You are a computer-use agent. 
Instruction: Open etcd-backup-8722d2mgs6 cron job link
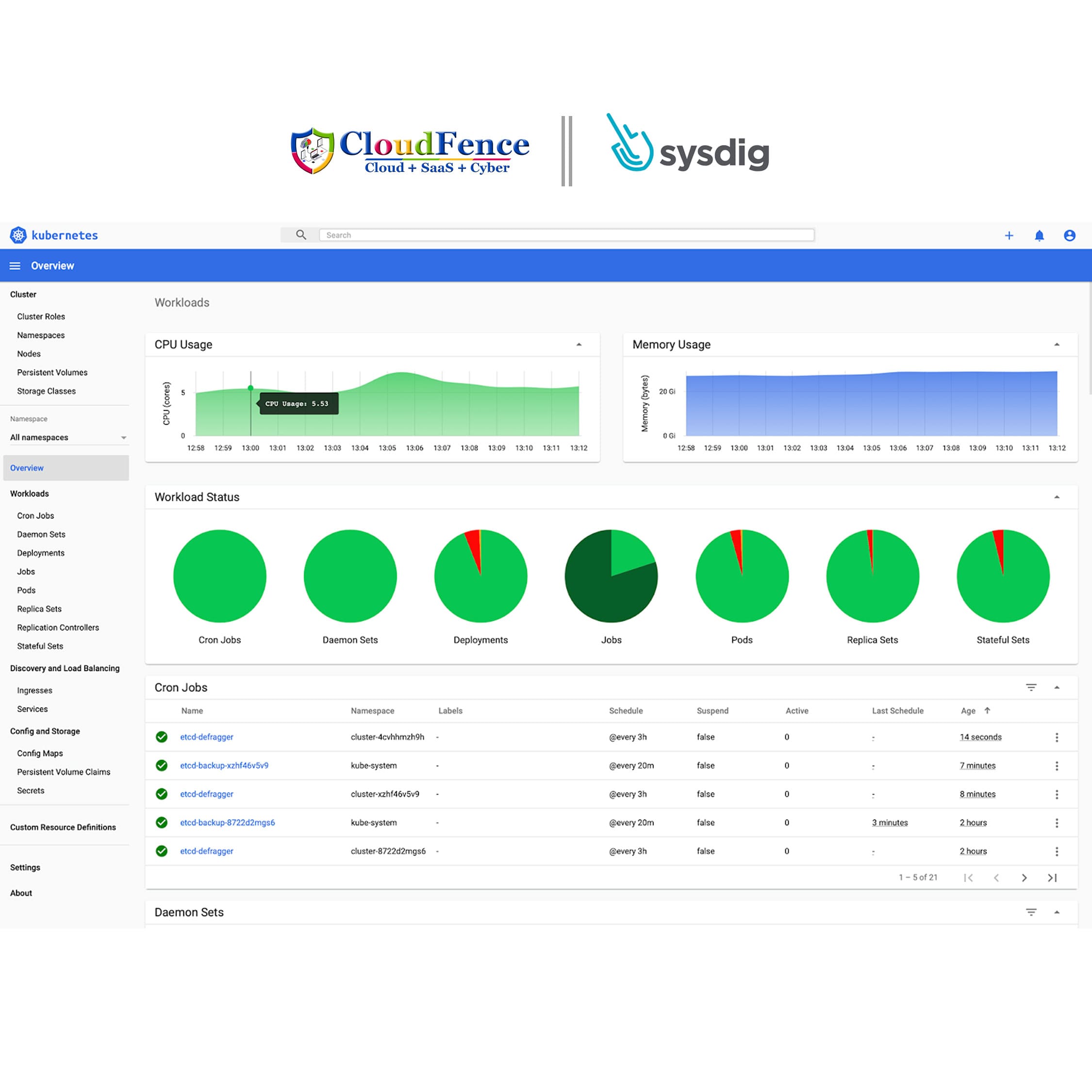point(227,822)
